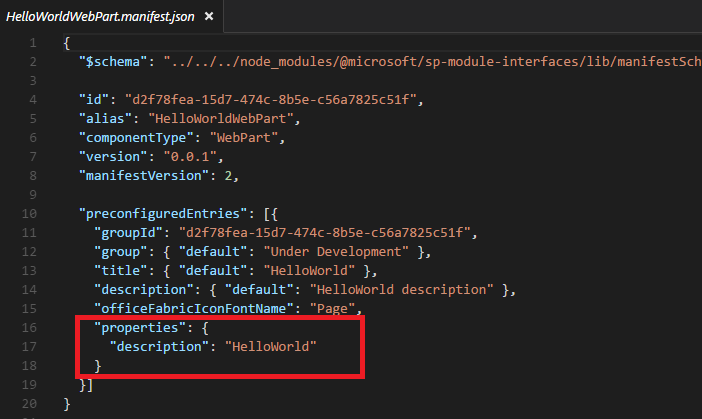Click the node_modules schema path string

[x=432, y=62]
